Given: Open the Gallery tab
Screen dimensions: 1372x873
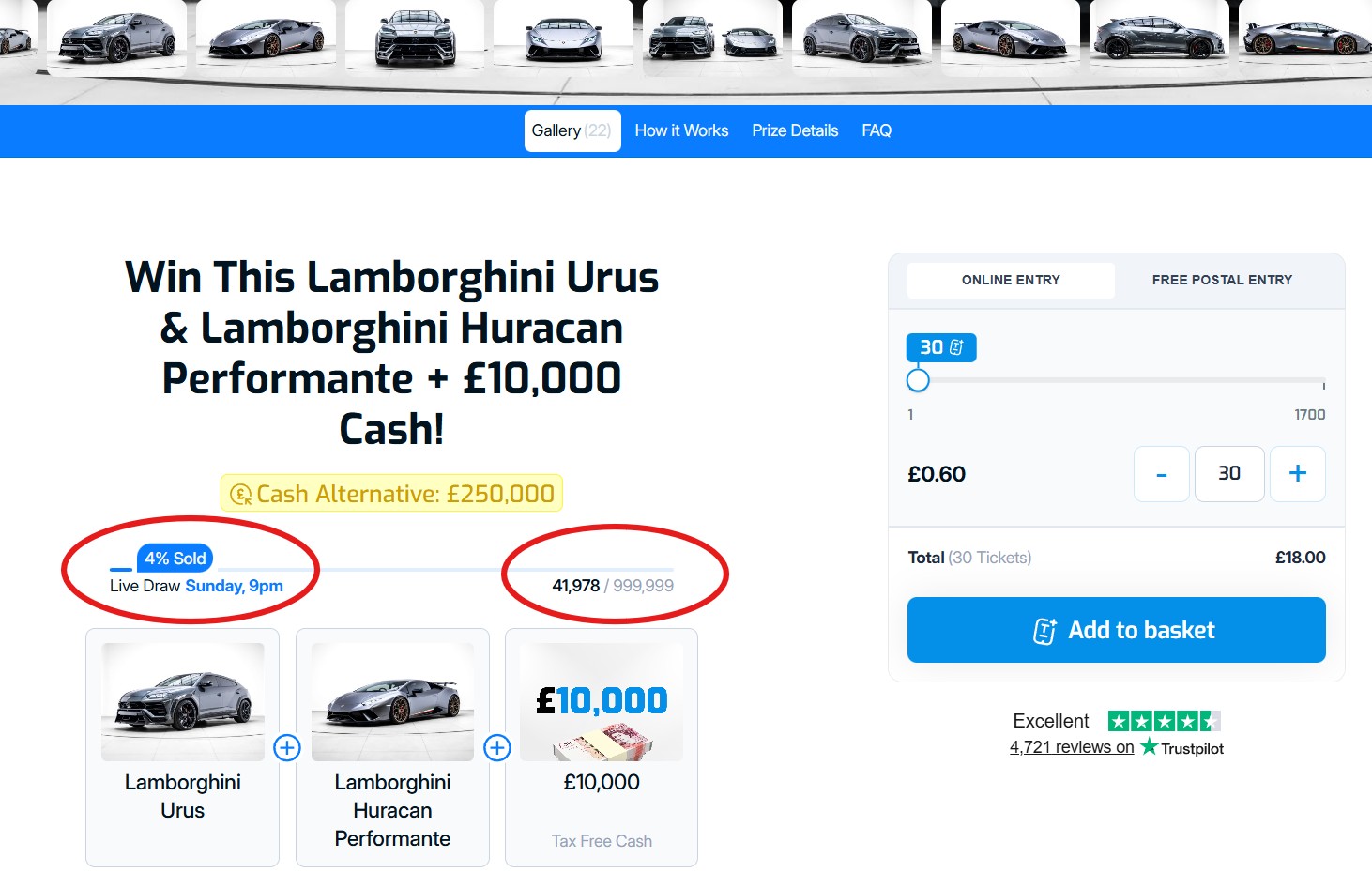Looking at the screenshot, I should 572,130.
